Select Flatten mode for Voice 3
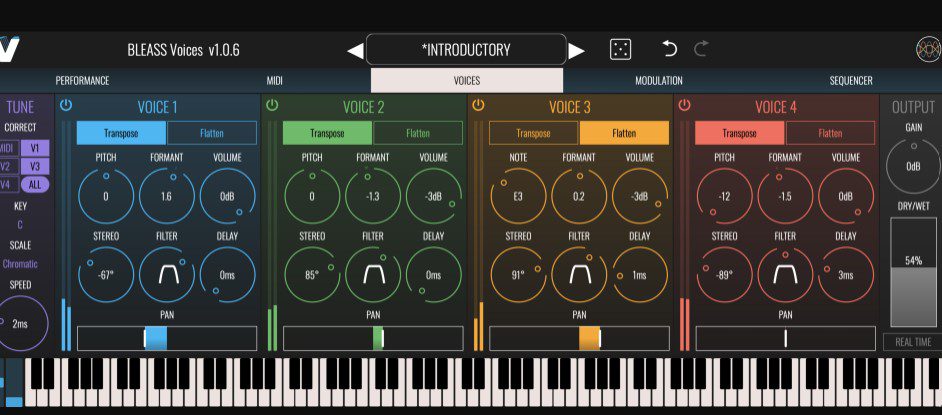 point(624,133)
